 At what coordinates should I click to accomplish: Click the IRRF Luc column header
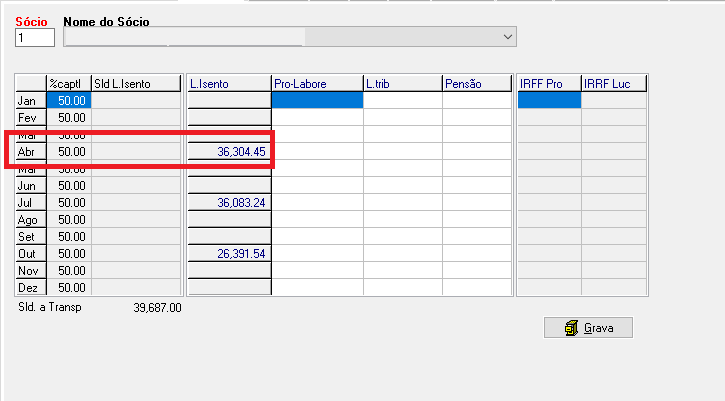click(612, 83)
